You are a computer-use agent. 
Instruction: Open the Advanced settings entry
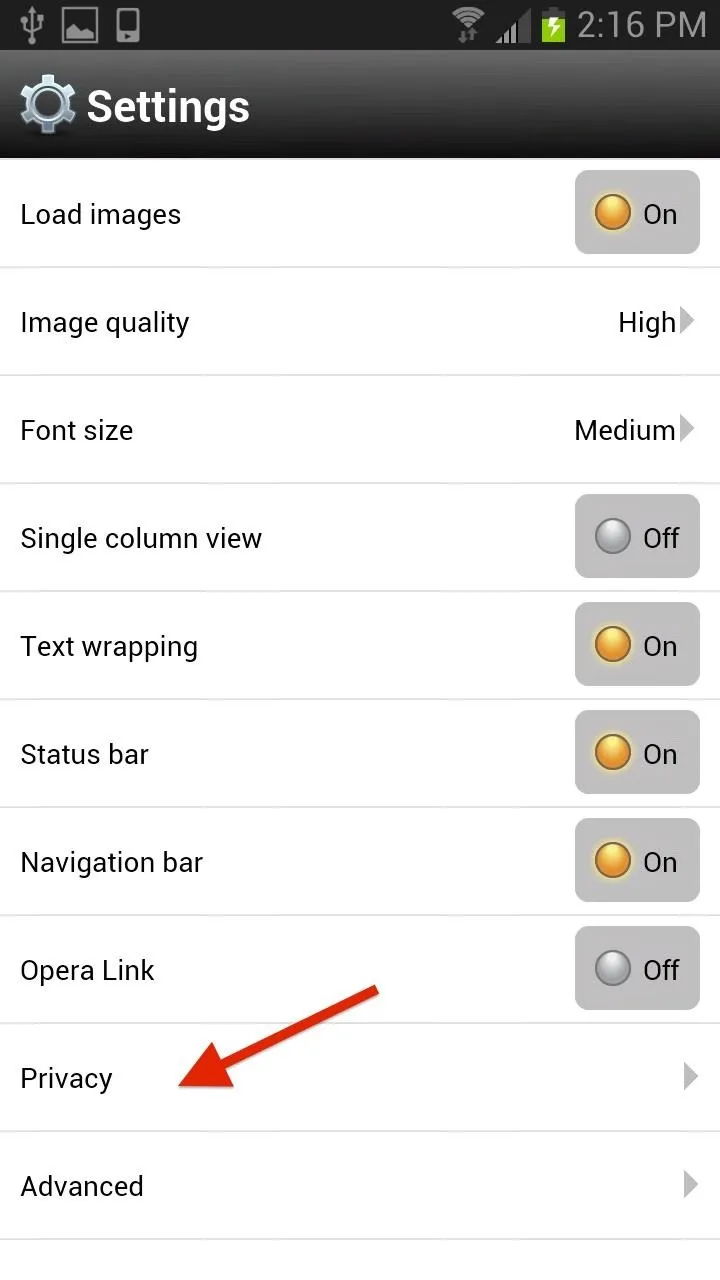360,1186
